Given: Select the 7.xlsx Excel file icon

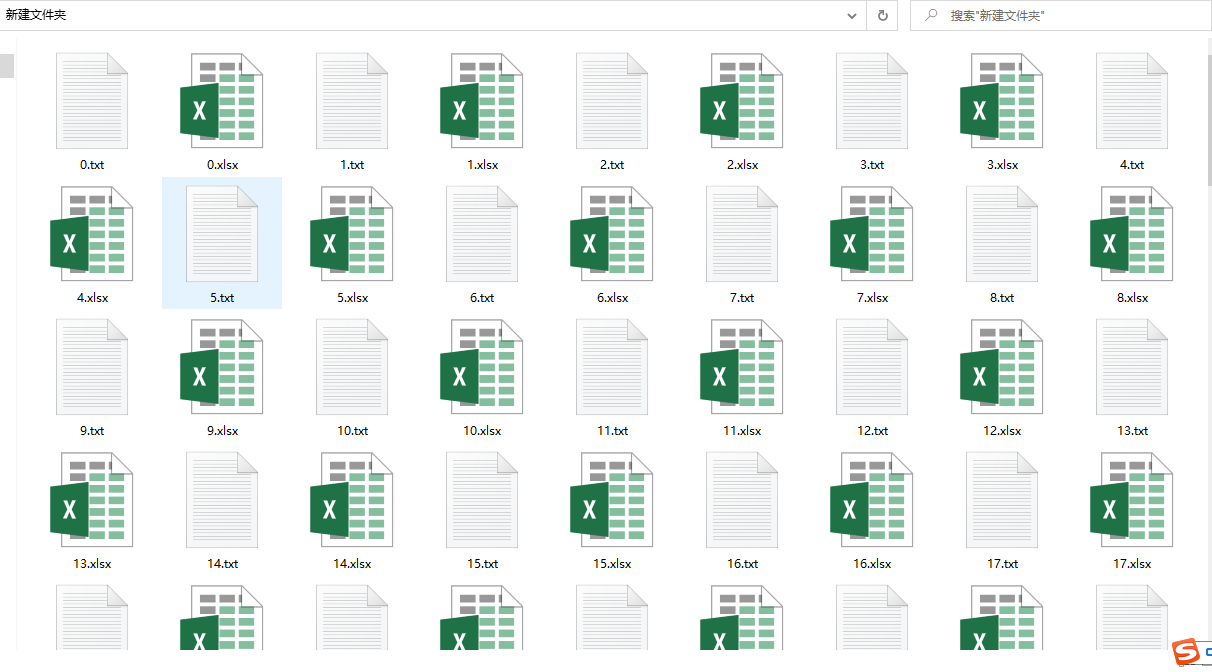Looking at the screenshot, I should pos(872,232).
